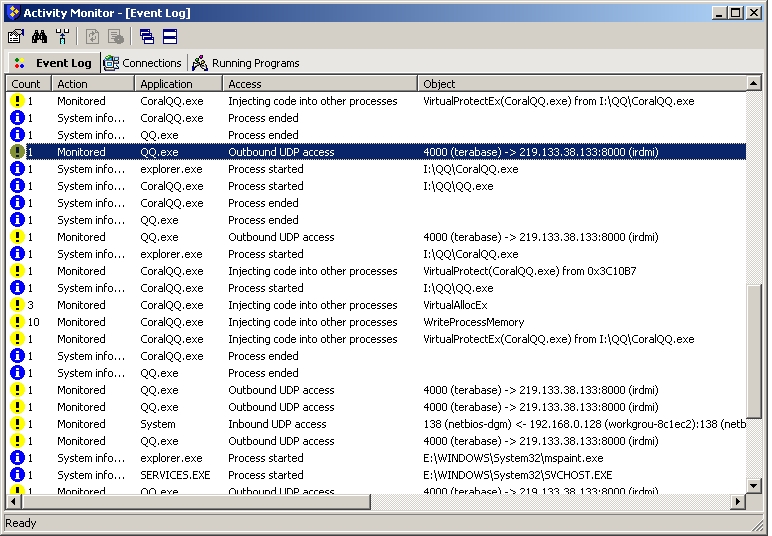The image size is (772, 536).
Task: Select 'E:\WINDOWS\System32\mspaint.exe' entry
Action: point(513,458)
